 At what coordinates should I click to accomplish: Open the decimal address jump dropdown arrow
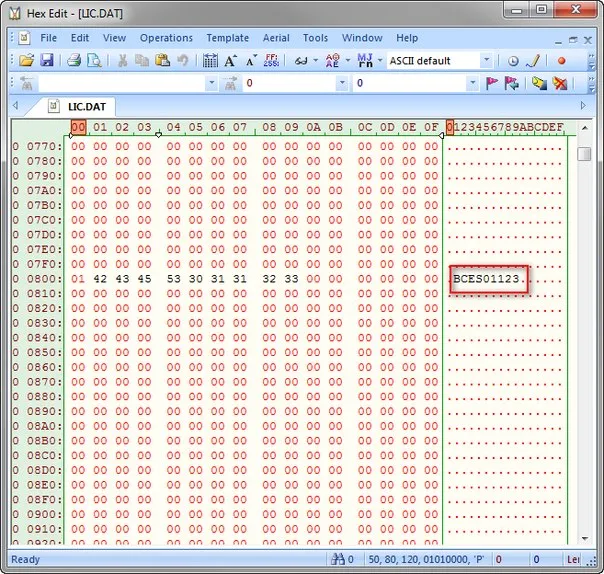click(x=472, y=83)
